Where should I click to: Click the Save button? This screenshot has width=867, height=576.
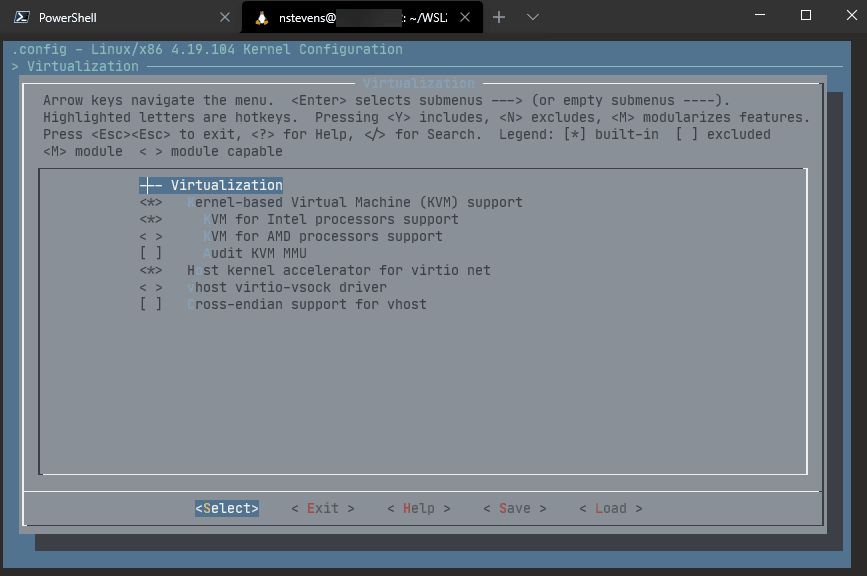pos(514,509)
